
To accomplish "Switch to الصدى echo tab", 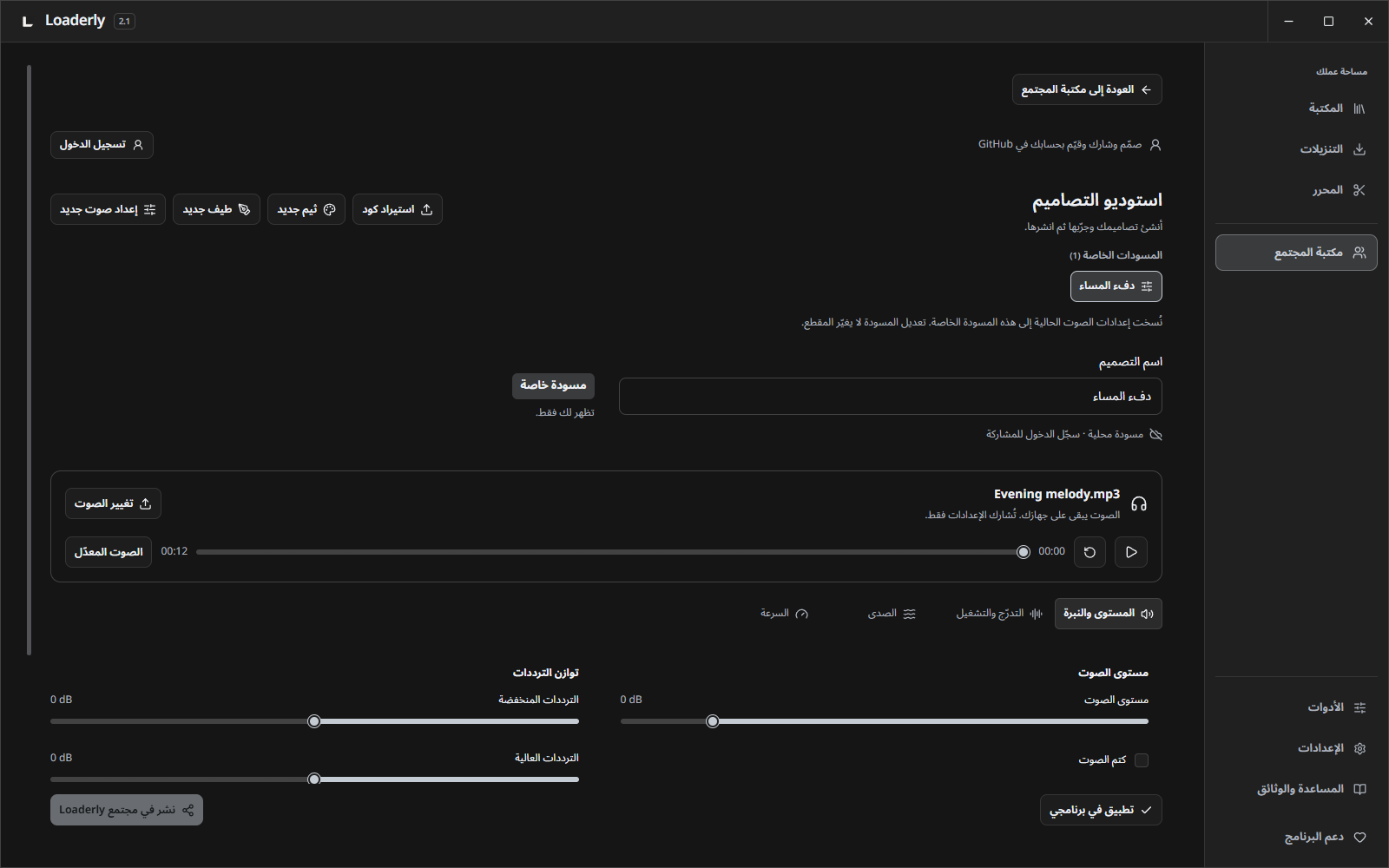I will click(892, 614).
